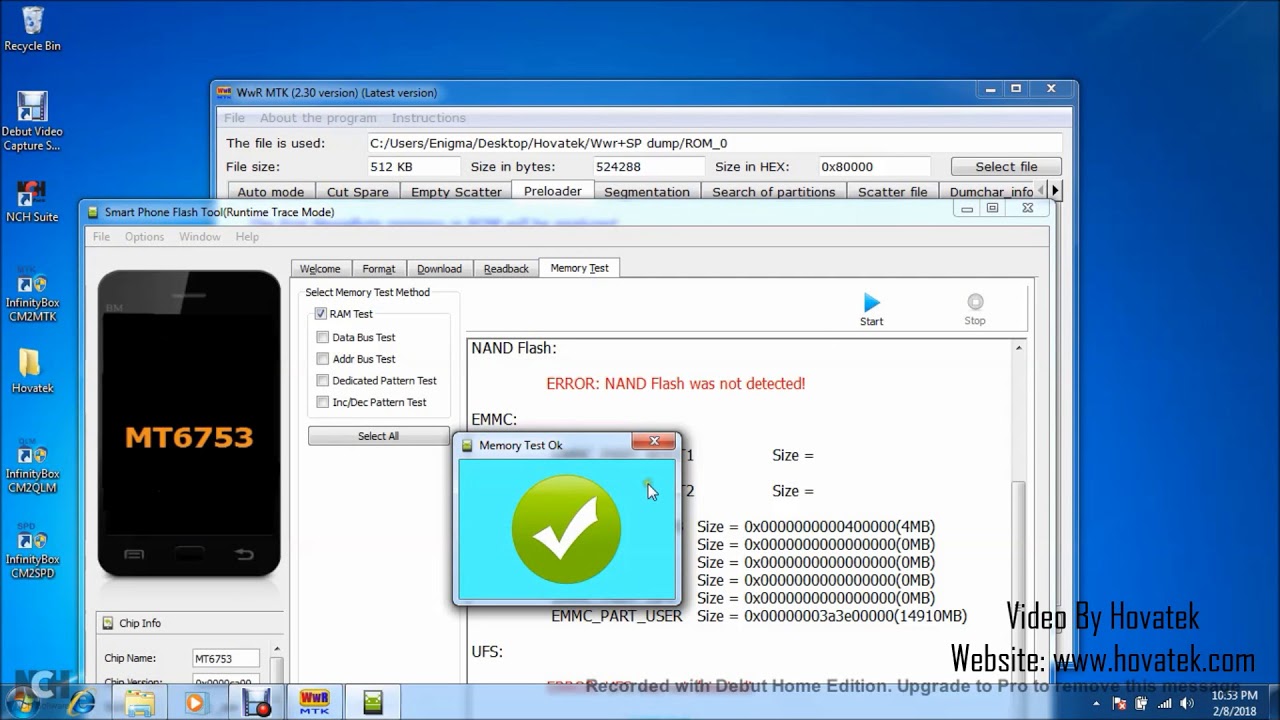Open the Windows Start menu orb

tap(22, 702)
